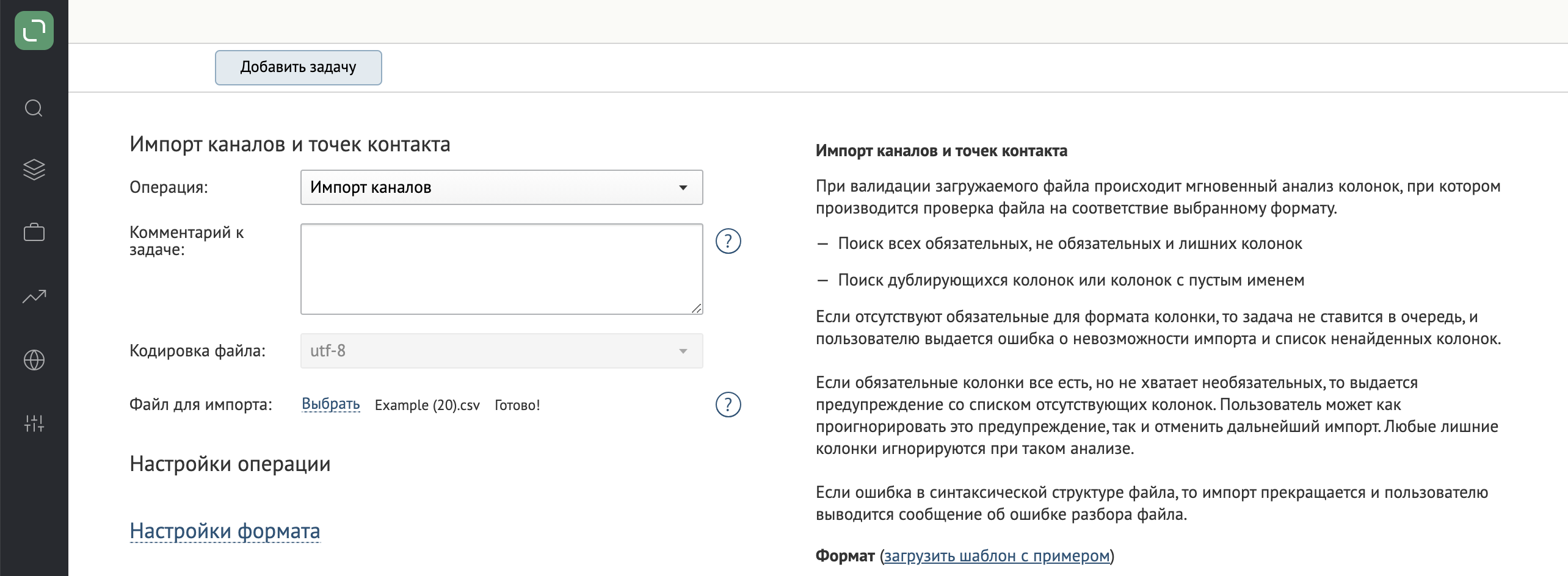The width and height of the screenshot is (1568, 576).
Task: Open the globe sidebar icon
Action: point(34,360)
